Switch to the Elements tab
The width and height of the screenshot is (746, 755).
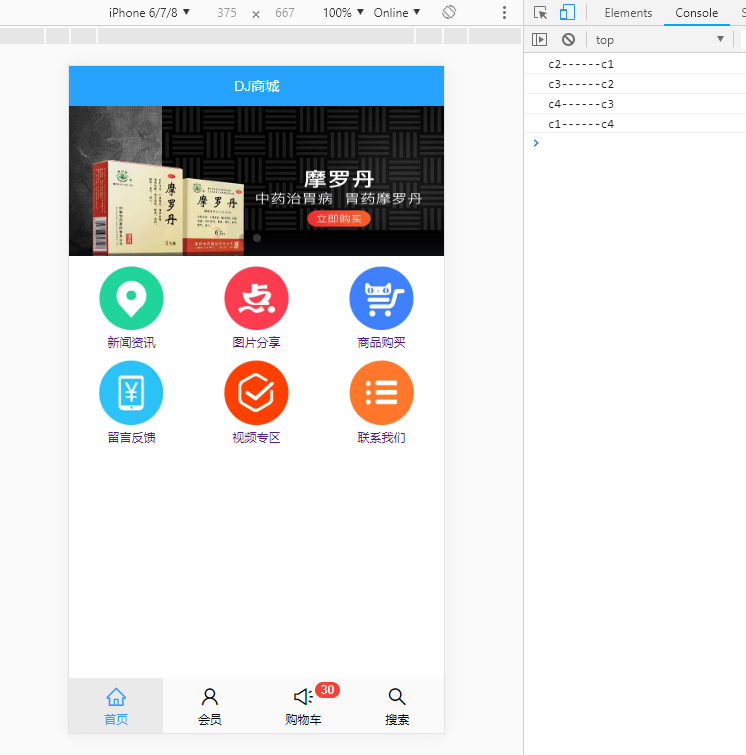coord(628,13)
